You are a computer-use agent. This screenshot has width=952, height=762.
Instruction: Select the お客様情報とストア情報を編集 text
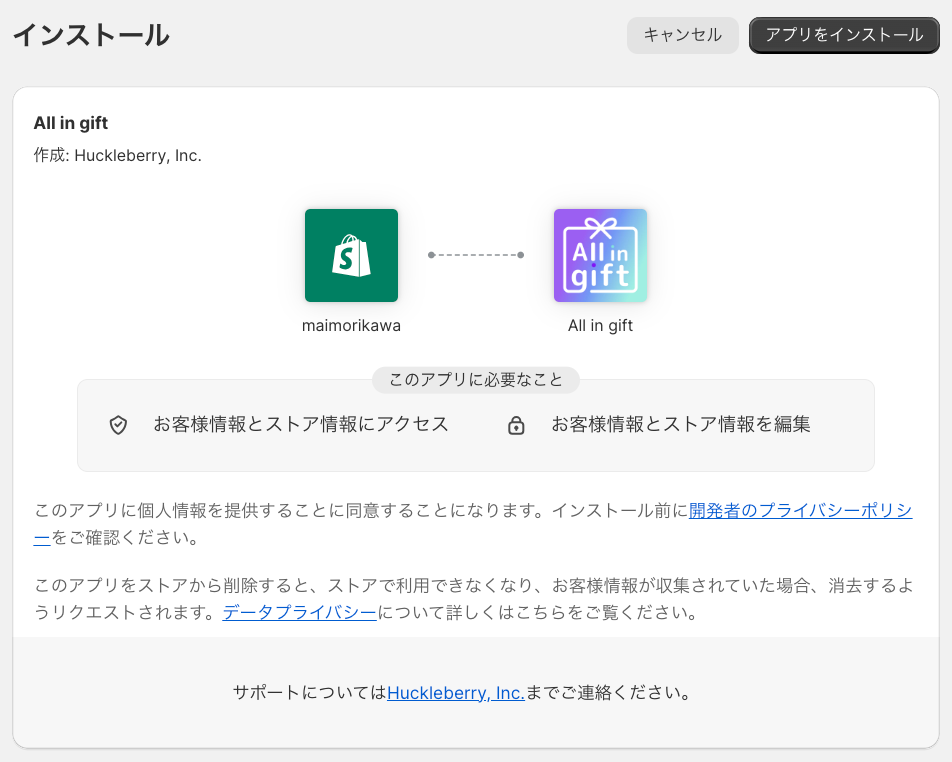point(681,424)
